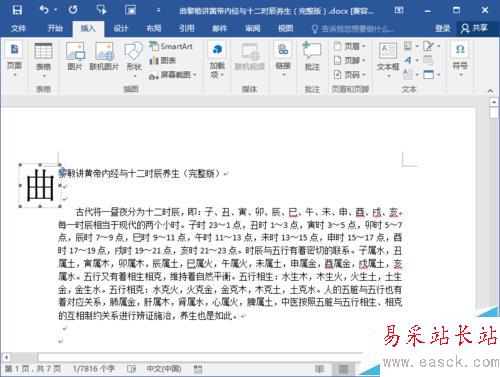
Task: Switch to the Home (开始) tab
Action: (x=55, y=28)
